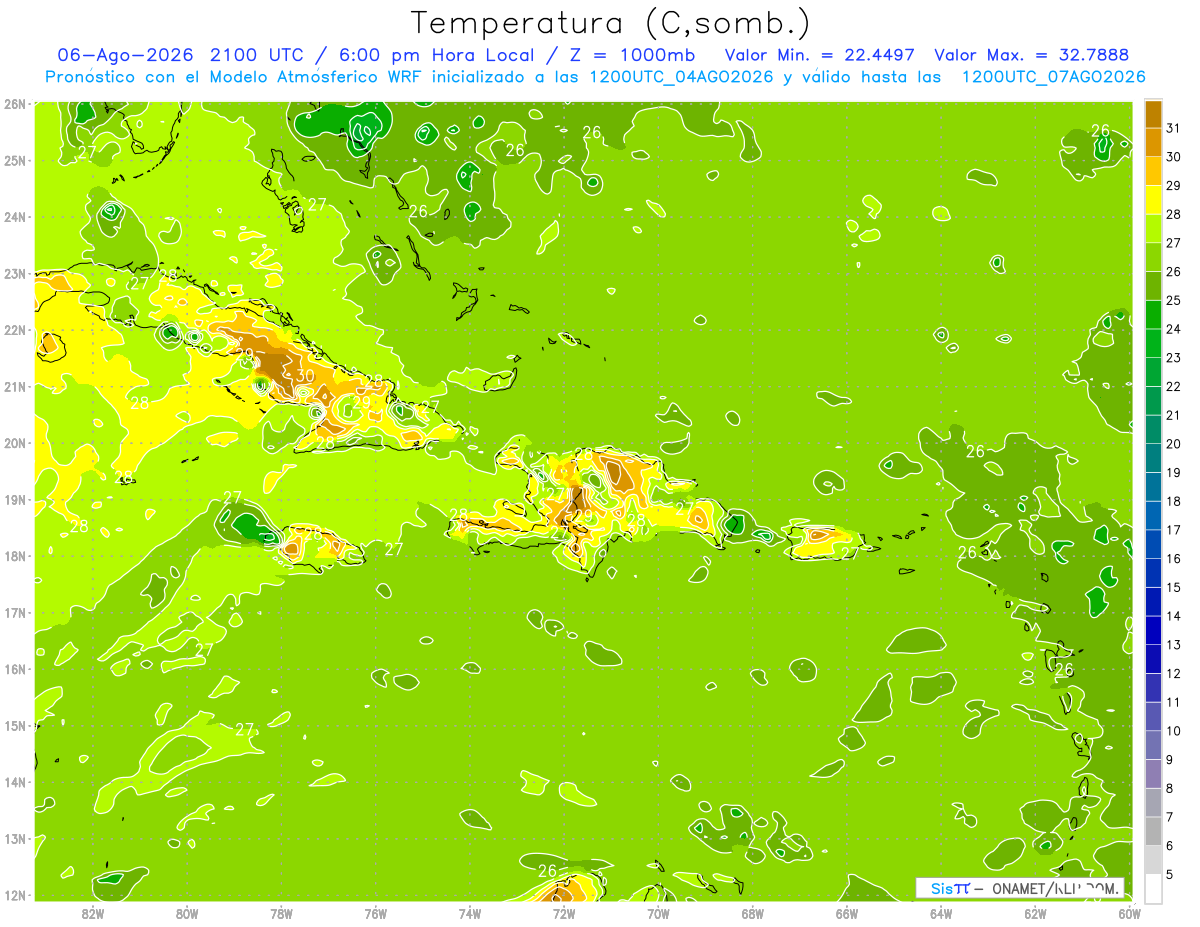
Task: Click the color legend value 16
Action: pyautogui.click(x=1174, y=558)
